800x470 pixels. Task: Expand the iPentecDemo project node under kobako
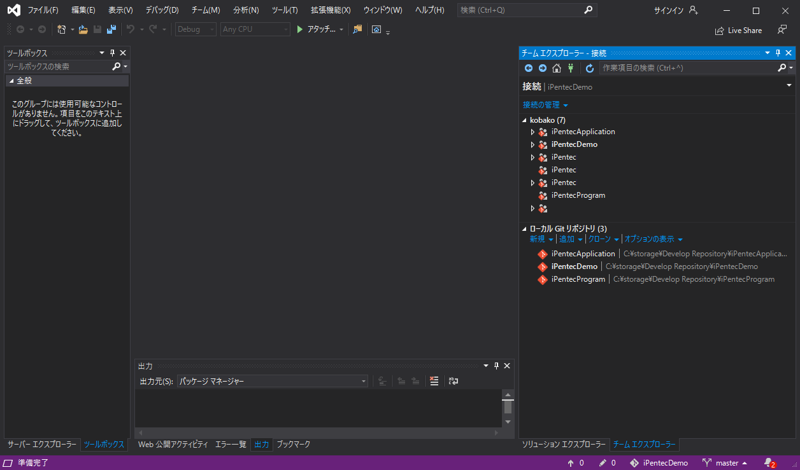[x=532, y=144]
